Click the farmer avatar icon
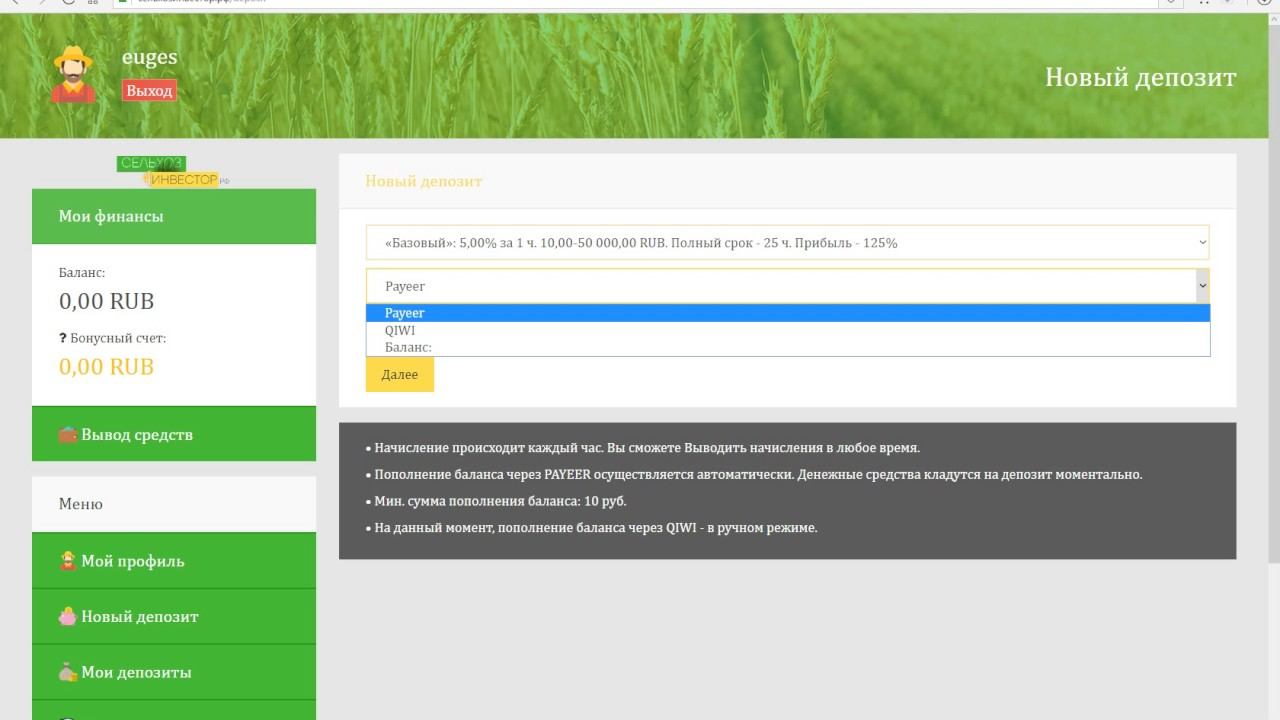The image size is (1280, 720). tap(73, 74)
